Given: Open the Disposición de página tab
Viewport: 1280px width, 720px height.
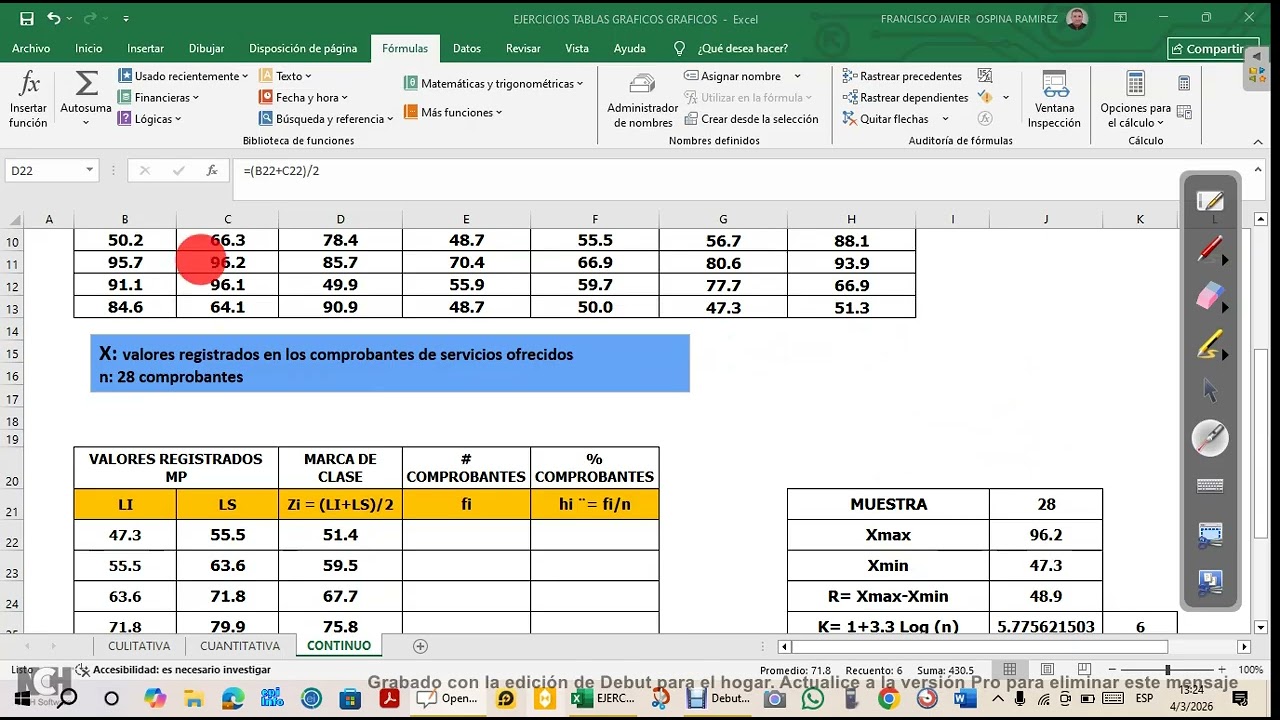Looking at the screenshot, I should click(x=303, y=48).
